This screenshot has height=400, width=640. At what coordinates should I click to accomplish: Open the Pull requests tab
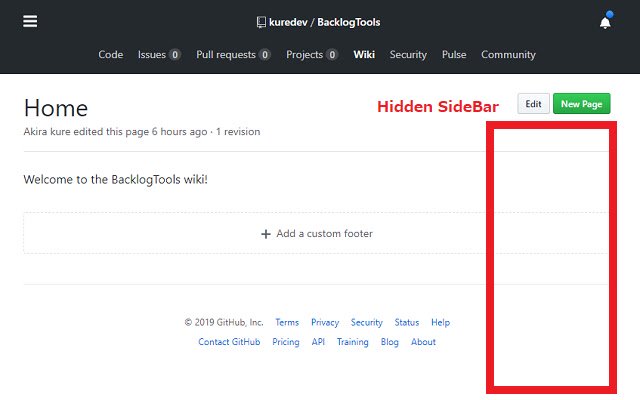[x=233, y=55]
